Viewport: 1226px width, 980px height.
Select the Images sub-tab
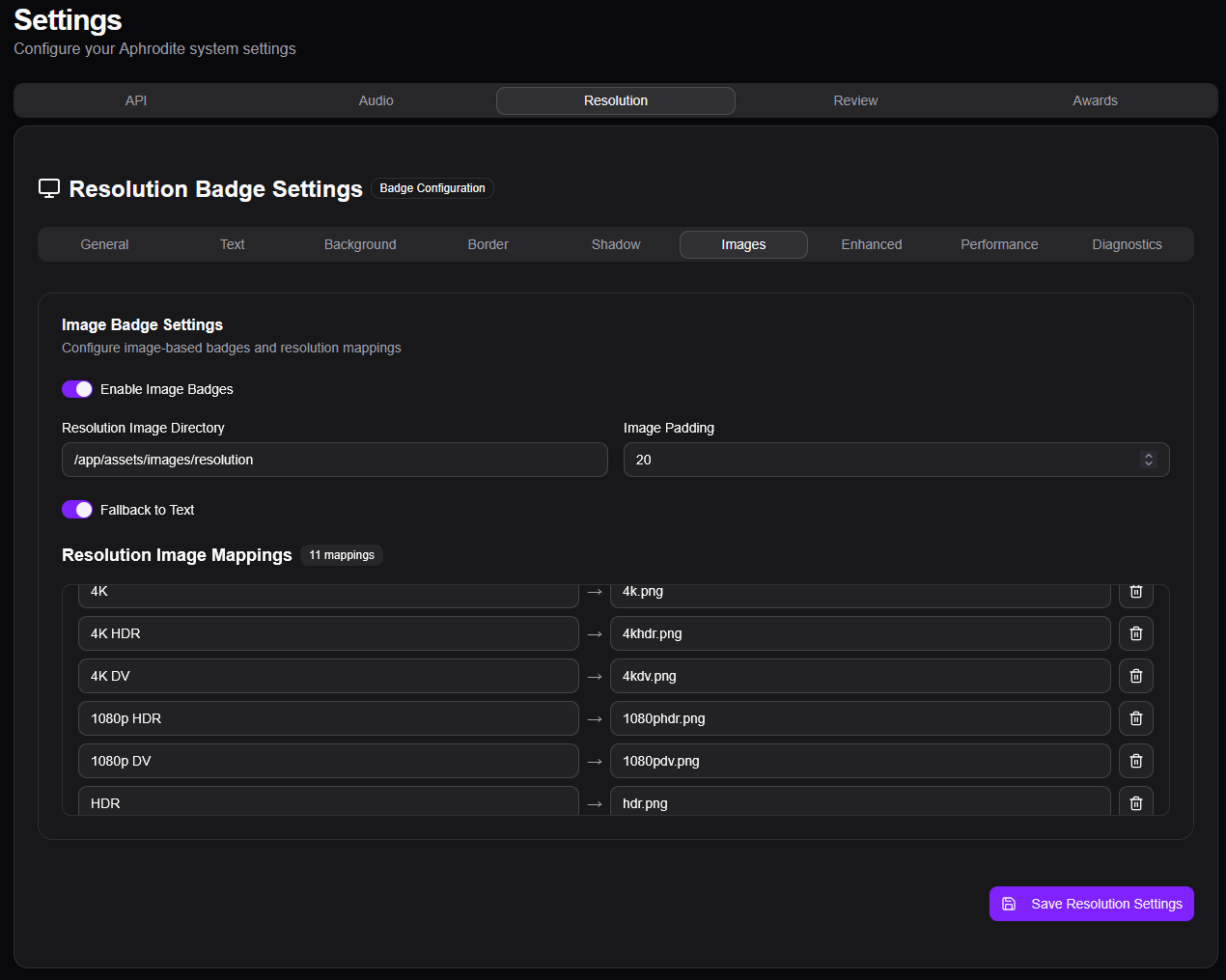coord(743,244)
